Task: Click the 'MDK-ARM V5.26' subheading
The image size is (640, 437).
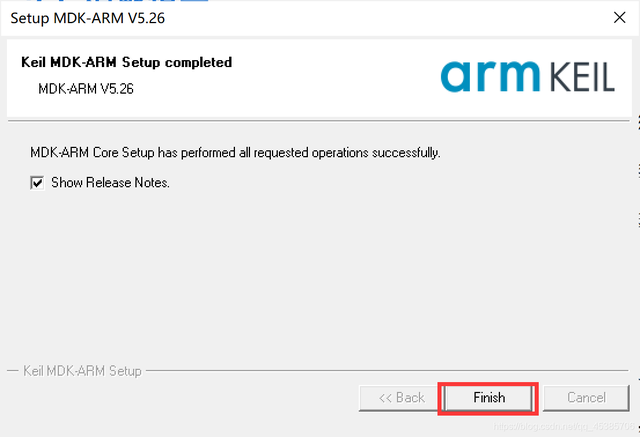Action: [x=86, y=89]
